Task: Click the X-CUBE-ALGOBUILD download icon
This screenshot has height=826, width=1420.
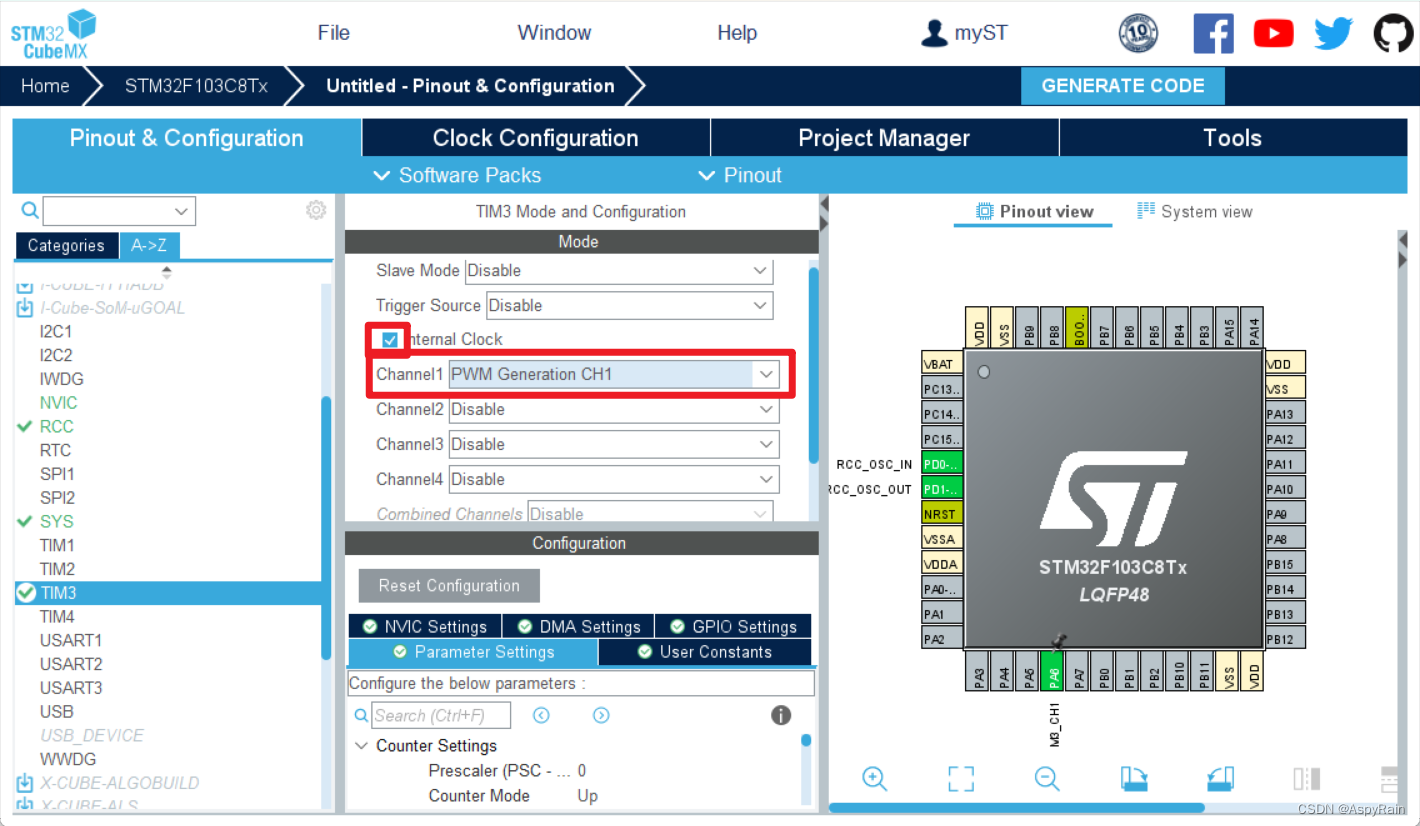Action: coord(25,783)
